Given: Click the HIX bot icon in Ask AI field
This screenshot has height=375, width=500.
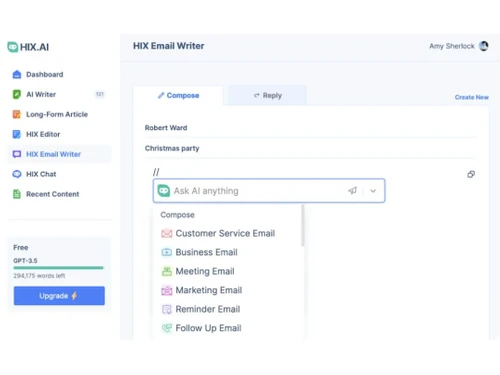Looking at the screenshot, I should (164, 191).
